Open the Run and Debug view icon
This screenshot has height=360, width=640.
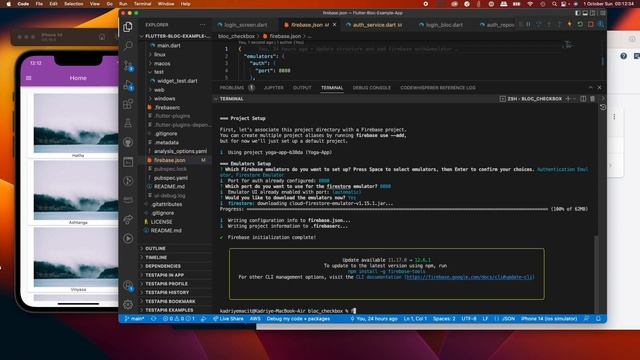(x=128, y=85)
